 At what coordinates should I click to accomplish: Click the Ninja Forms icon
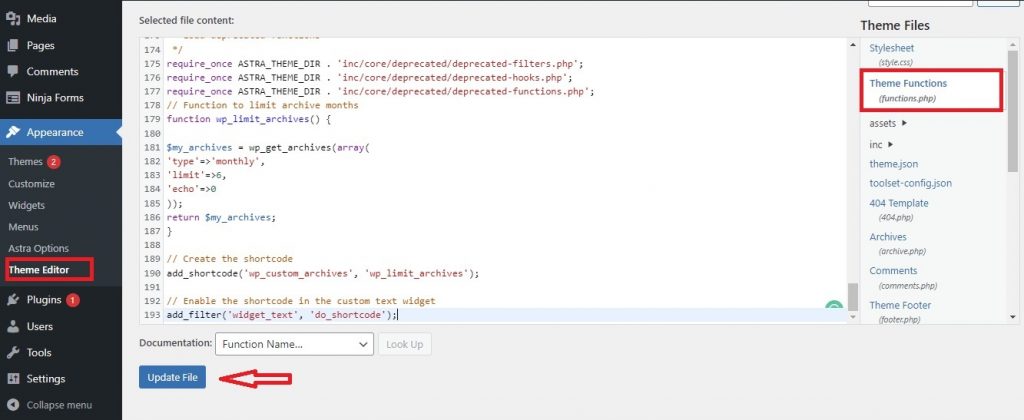point(13,98)
